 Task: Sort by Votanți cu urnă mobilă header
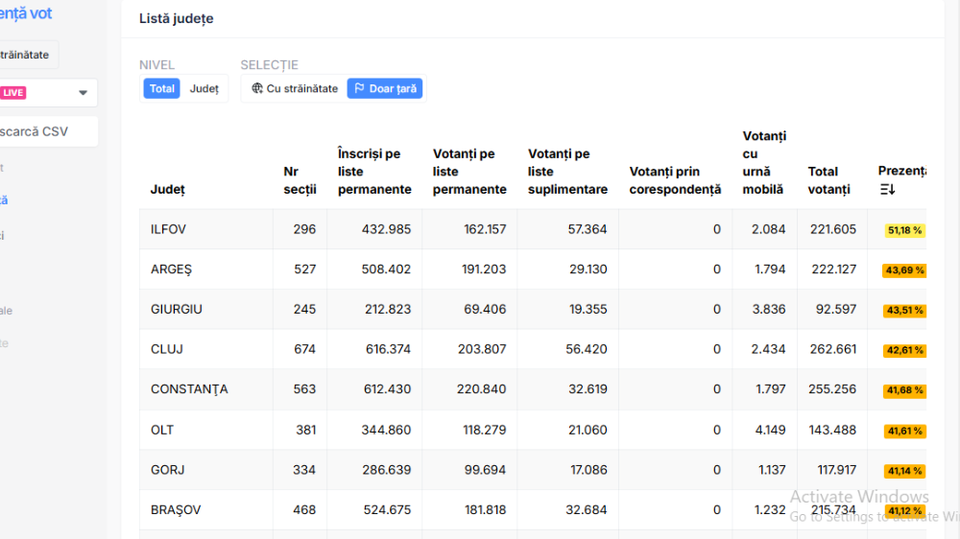coord(764,163)
